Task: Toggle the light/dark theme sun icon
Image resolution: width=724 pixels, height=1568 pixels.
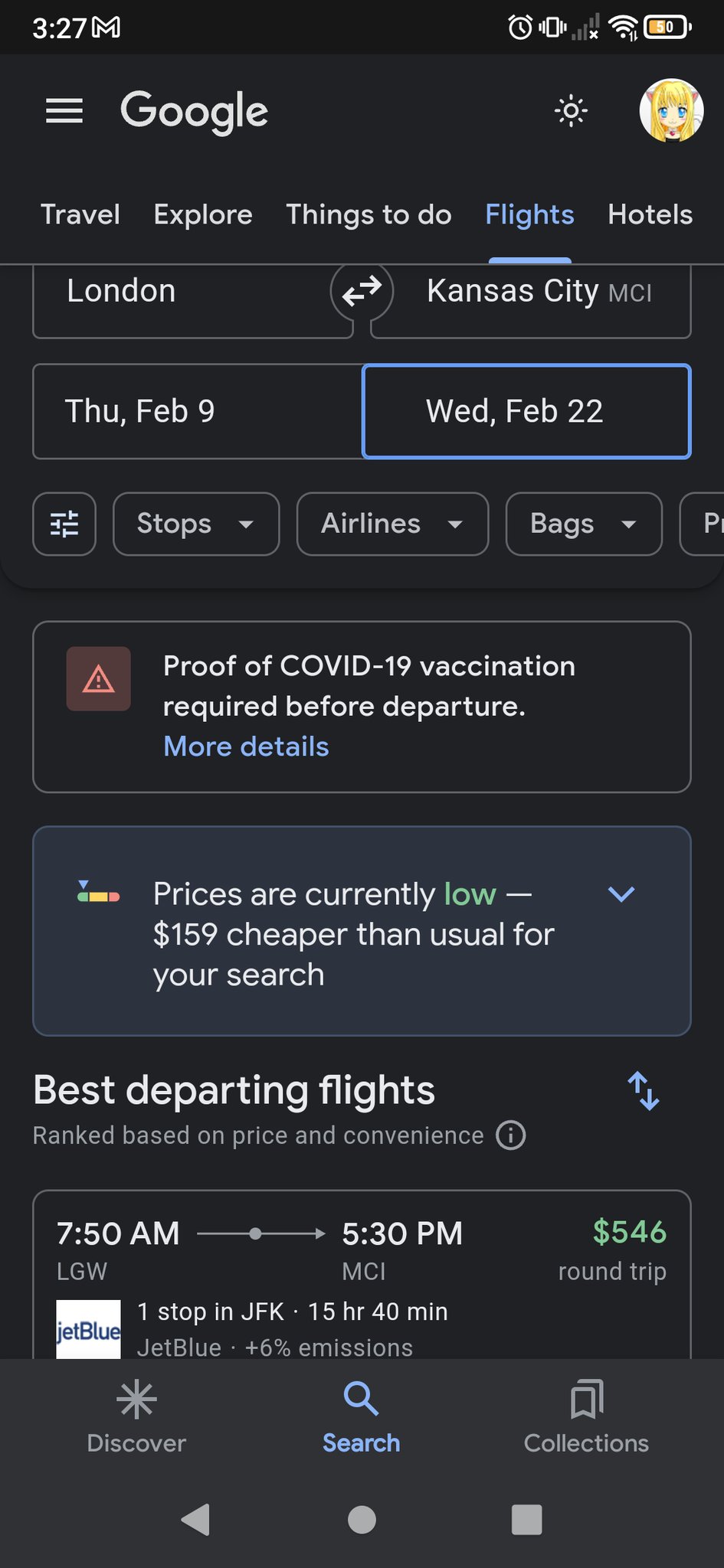Action: tap(571, 112)
